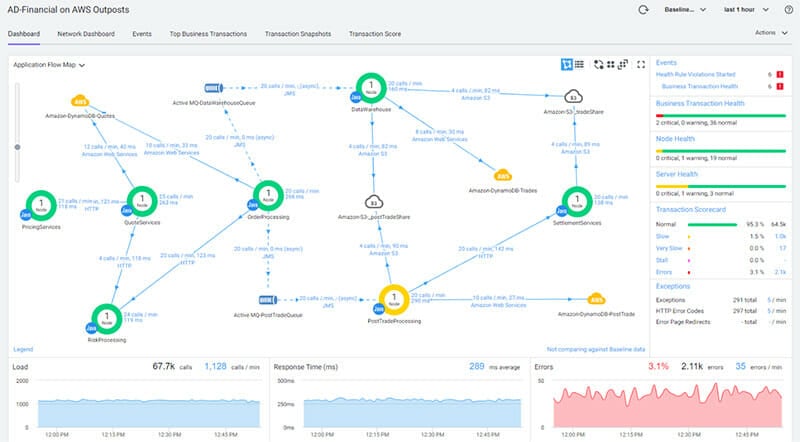Click the '289' ms average value
This screenshot has height=442, width=800.
coord(477,366)
